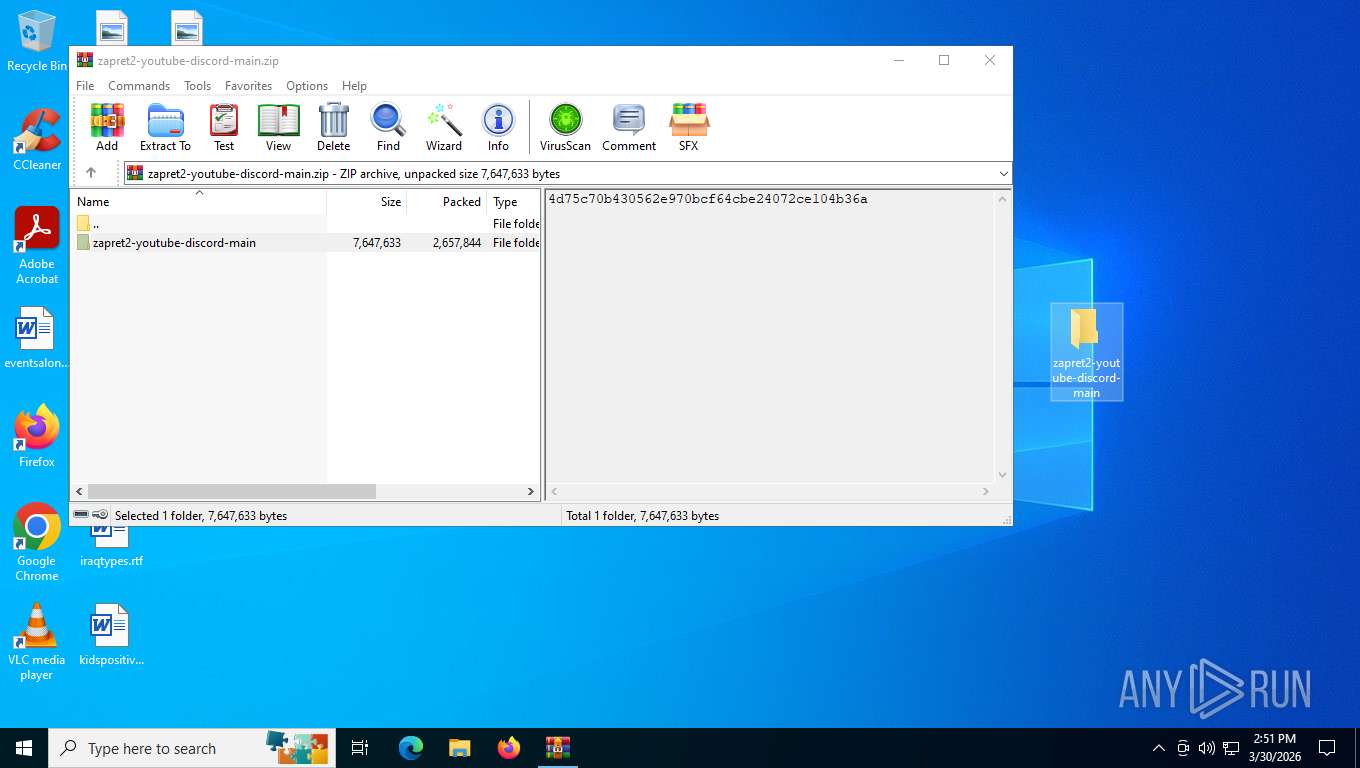Open the Options menu
The image size is (1360, 768).
pos(307,86)
